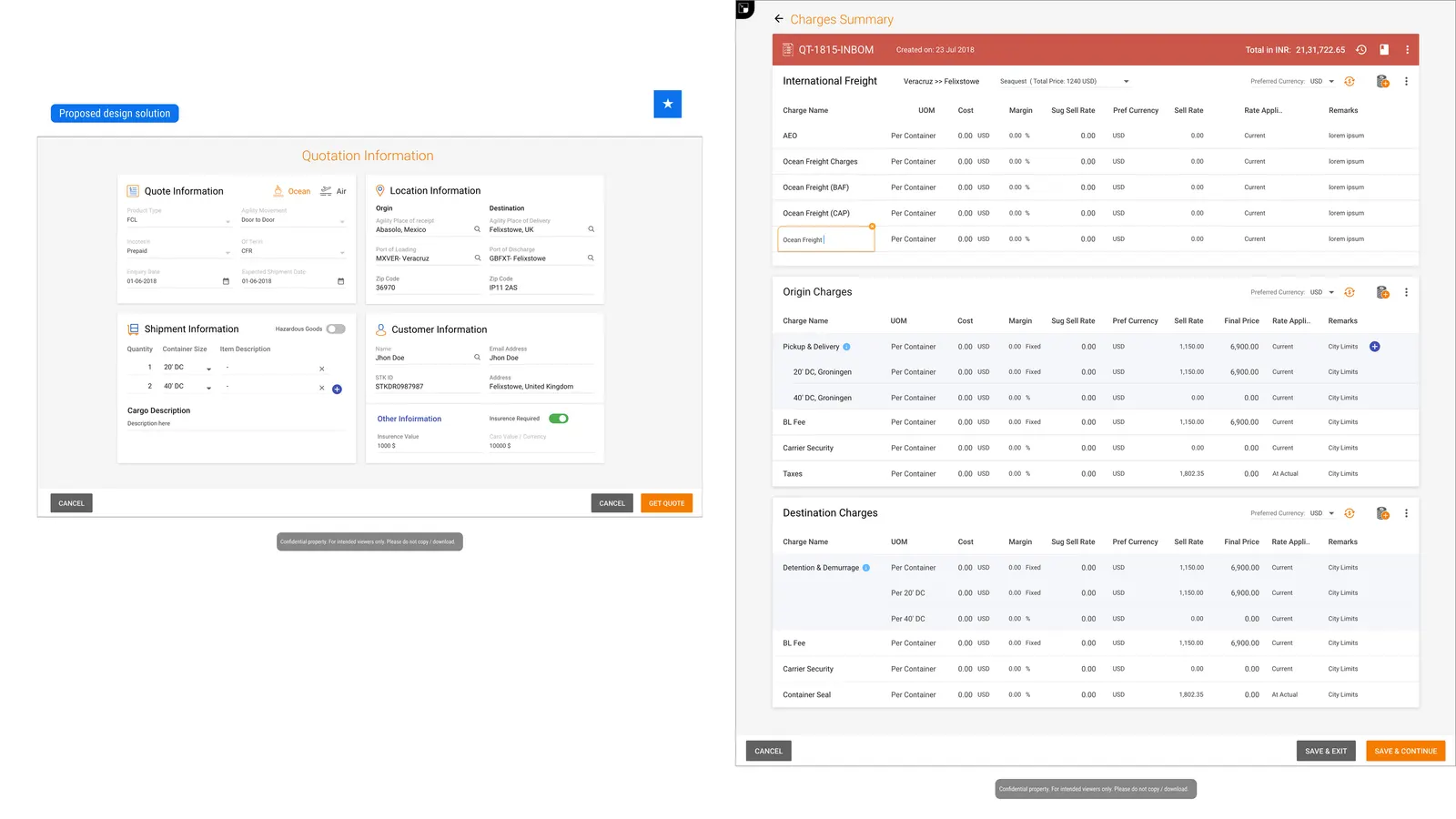Click the currency refresh icon in International Freight
1456x819 pixels.
[1350, 82]
